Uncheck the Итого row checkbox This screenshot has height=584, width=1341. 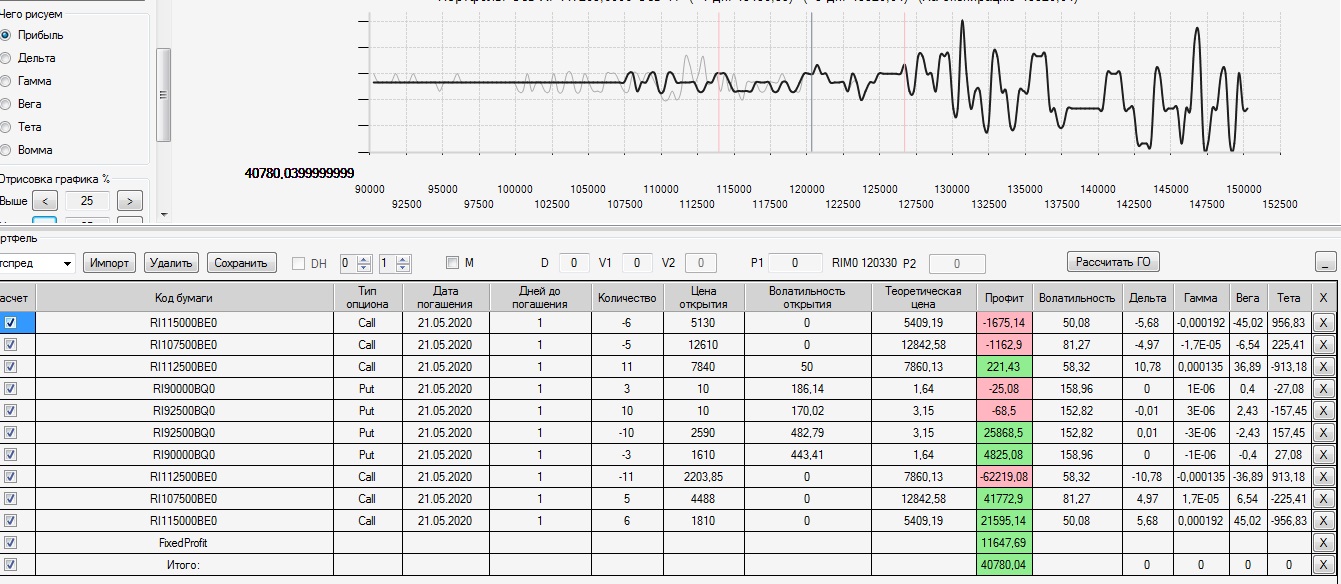coord(10,564)
